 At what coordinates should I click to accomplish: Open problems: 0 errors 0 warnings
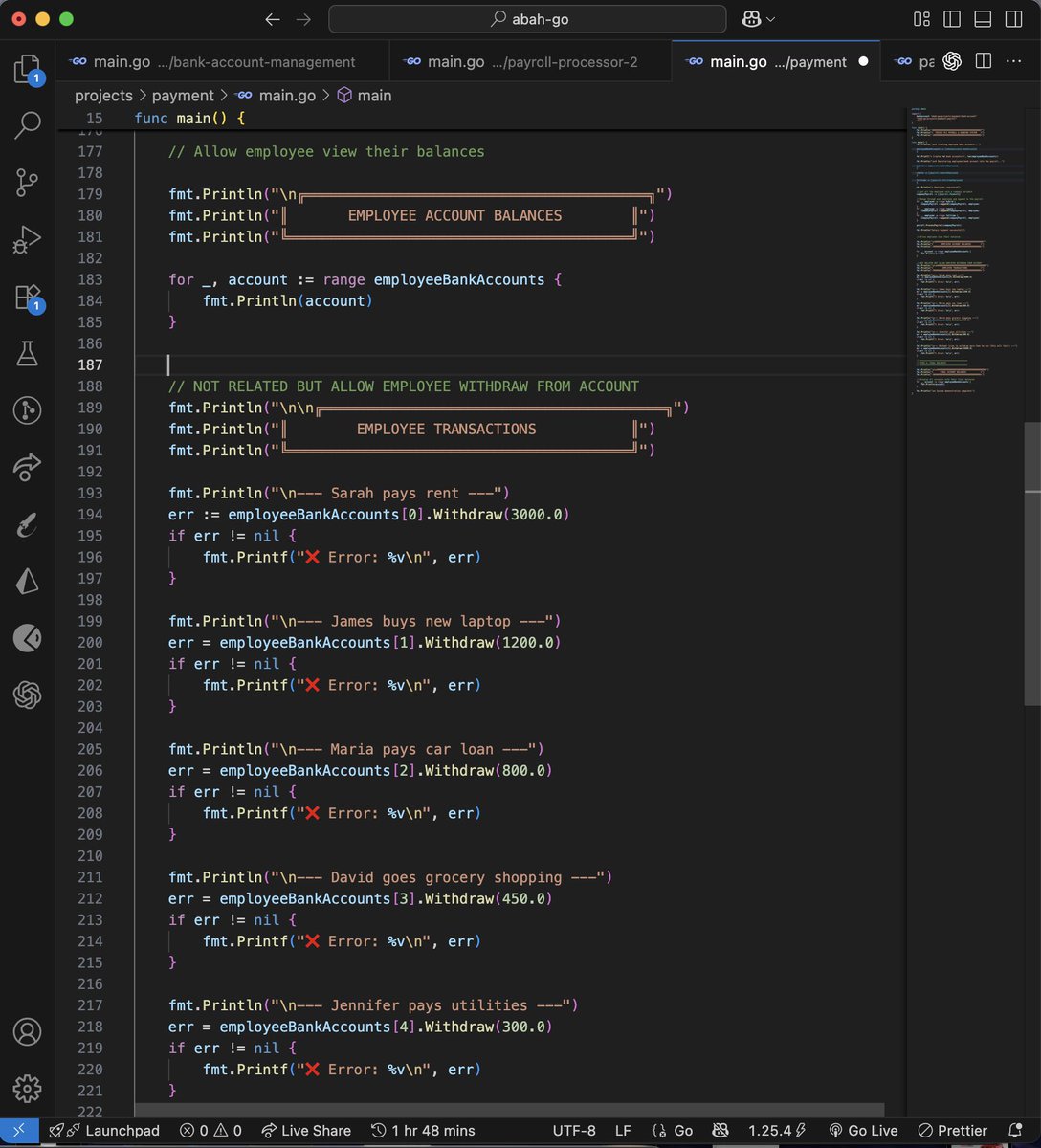(211, 1131)
